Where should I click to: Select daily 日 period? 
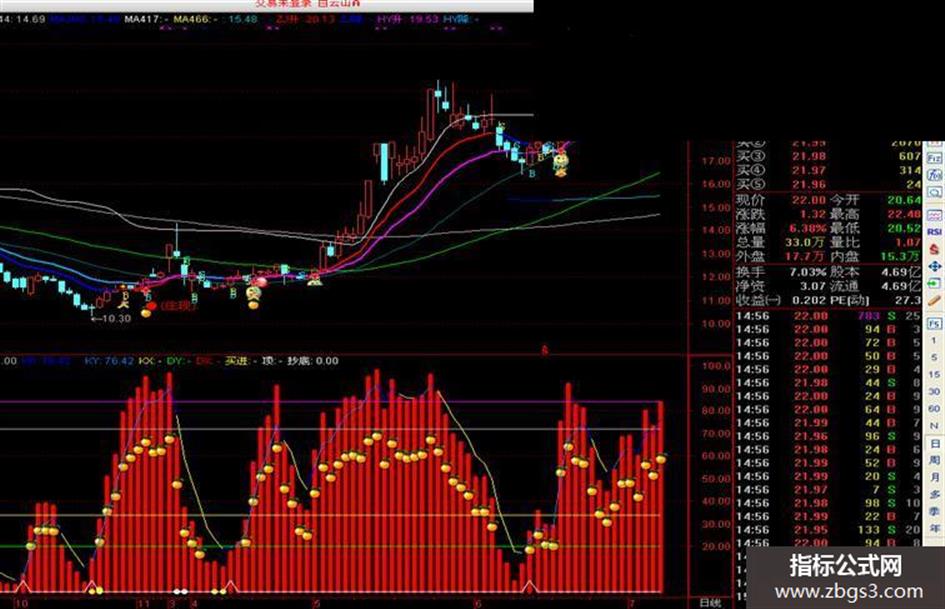(934, 443)
